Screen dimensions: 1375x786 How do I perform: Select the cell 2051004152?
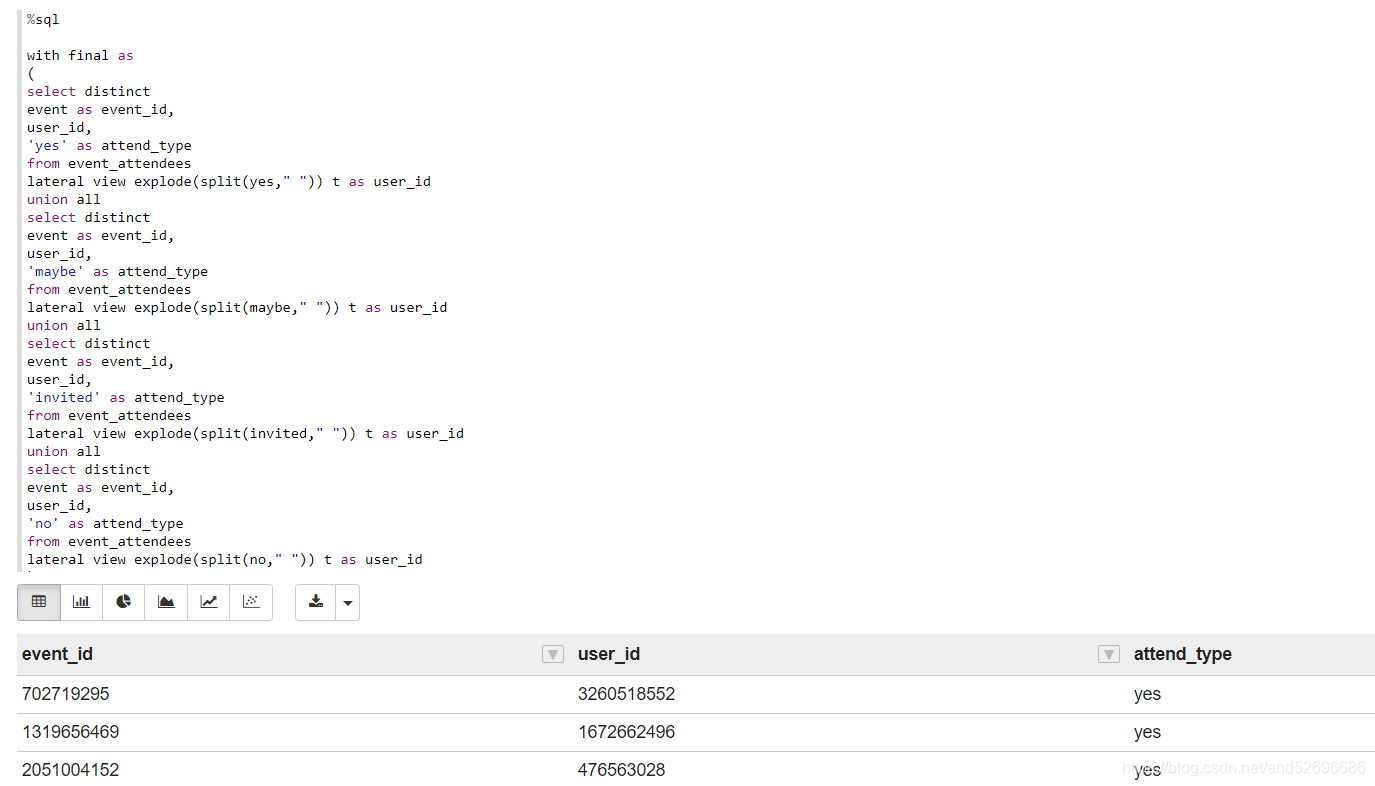coord(70,770)
